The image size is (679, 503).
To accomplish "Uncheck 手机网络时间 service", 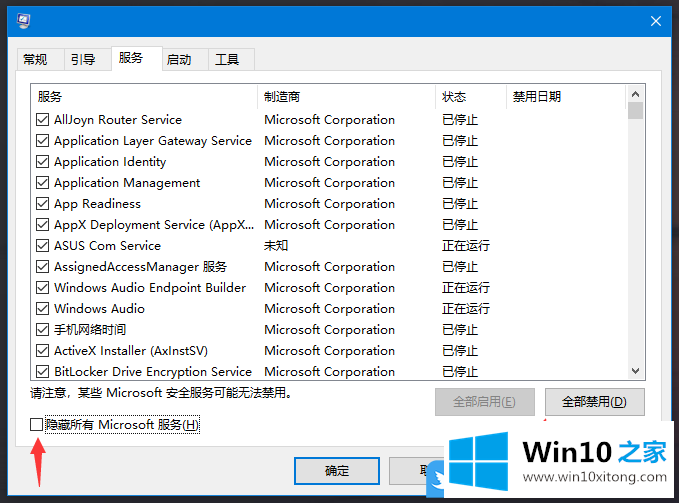I will click(x=42, y=329).
